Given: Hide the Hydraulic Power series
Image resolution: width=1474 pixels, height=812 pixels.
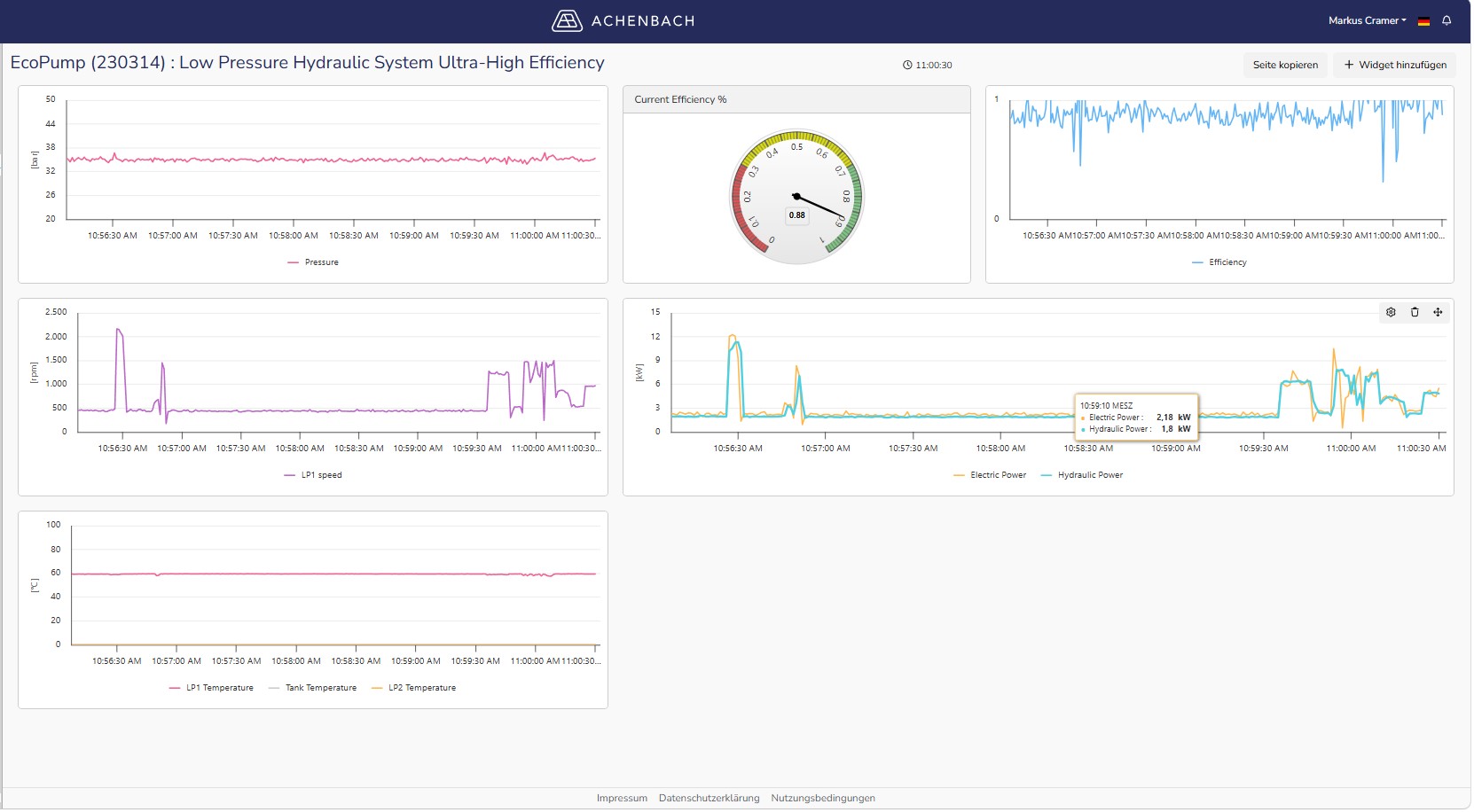Looking at the screenshot, I should (1083, 475).
